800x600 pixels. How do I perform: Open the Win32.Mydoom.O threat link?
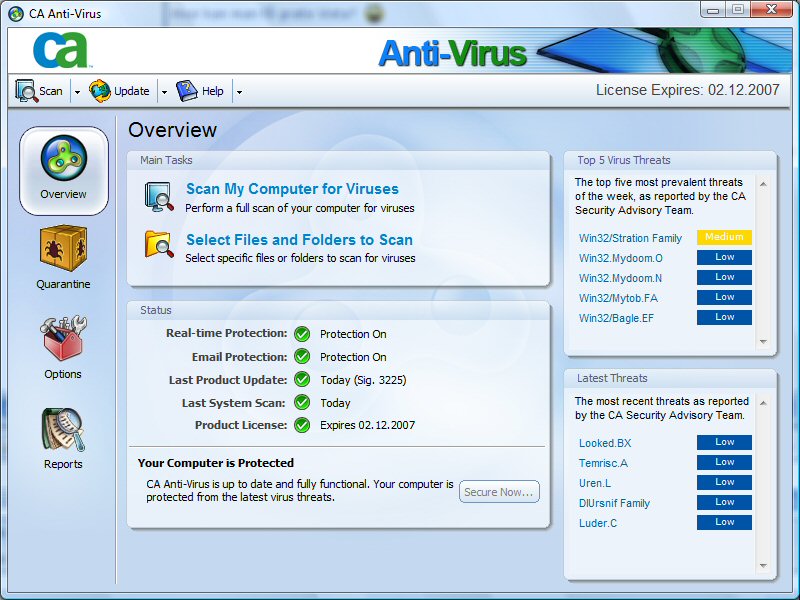point(620,258)
